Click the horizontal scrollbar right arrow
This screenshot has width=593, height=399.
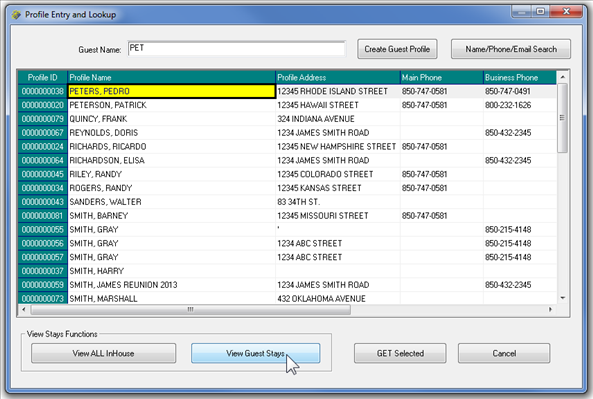[550, 309]
